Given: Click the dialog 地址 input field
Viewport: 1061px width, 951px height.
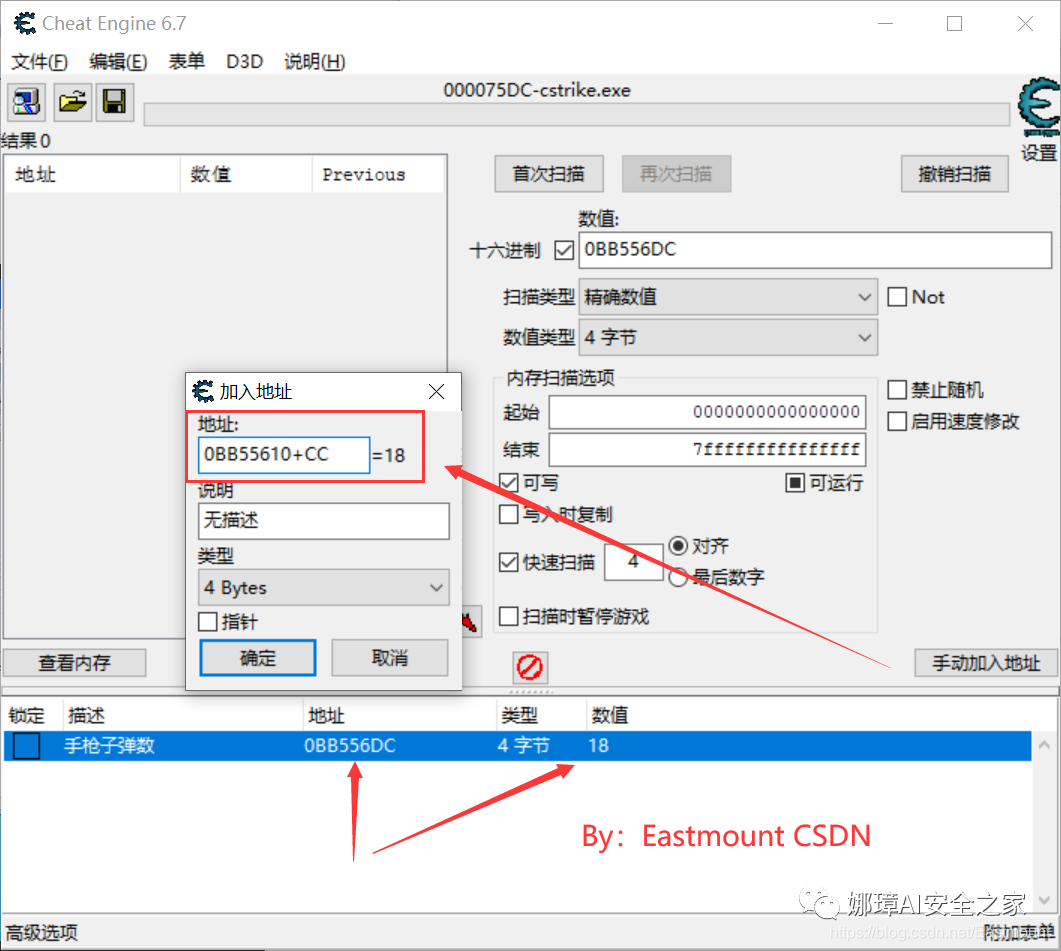Looking at the screenshot, I should tap(284, 455).
